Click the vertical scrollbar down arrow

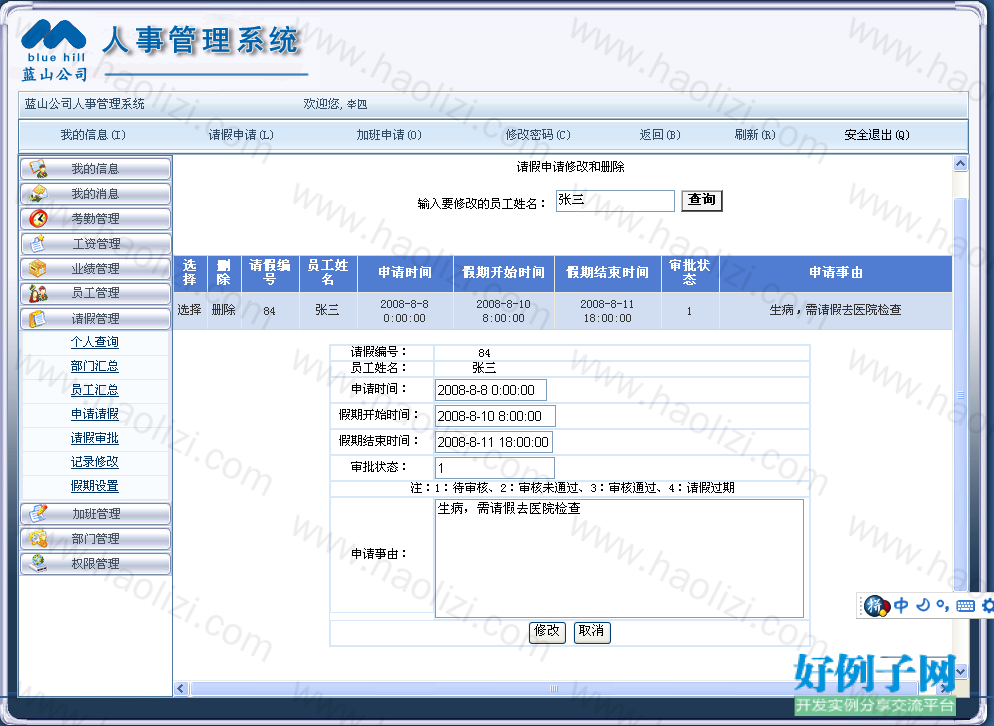(x=960, y=671)
